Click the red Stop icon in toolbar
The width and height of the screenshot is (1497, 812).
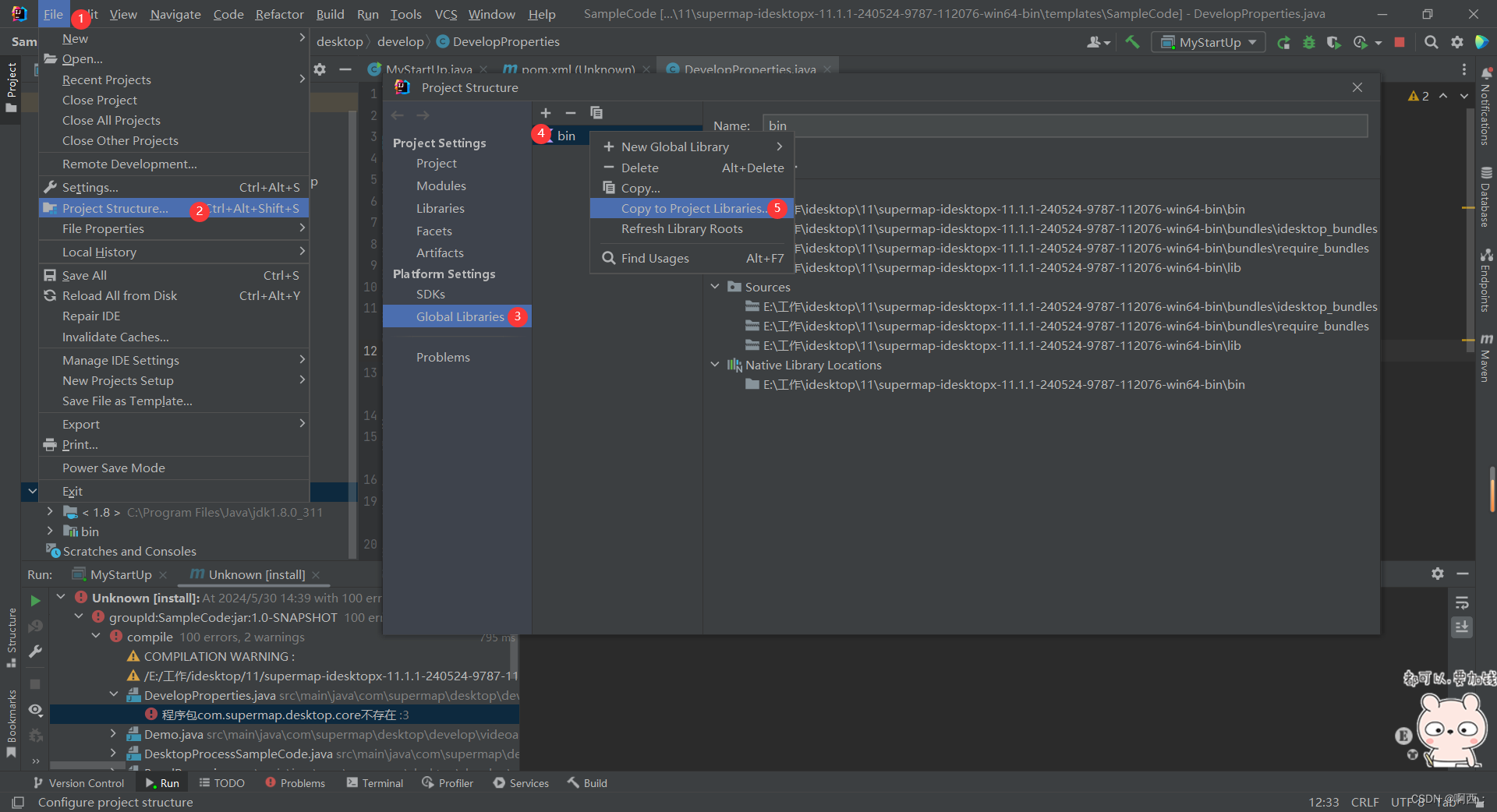(x=1400, y=42)
